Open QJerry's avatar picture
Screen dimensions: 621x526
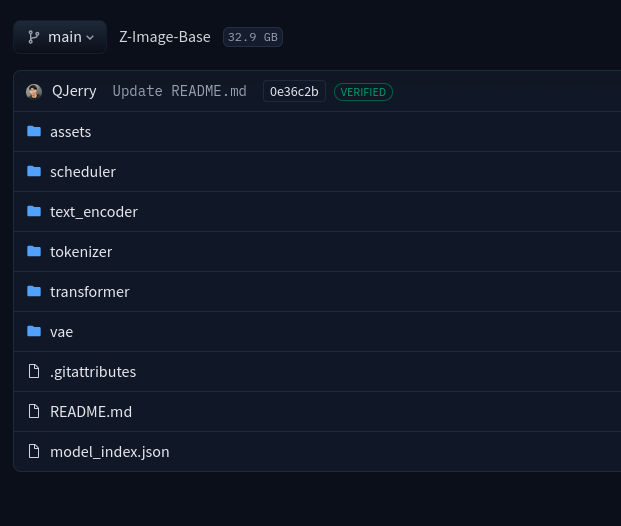(x=34, y=91)
